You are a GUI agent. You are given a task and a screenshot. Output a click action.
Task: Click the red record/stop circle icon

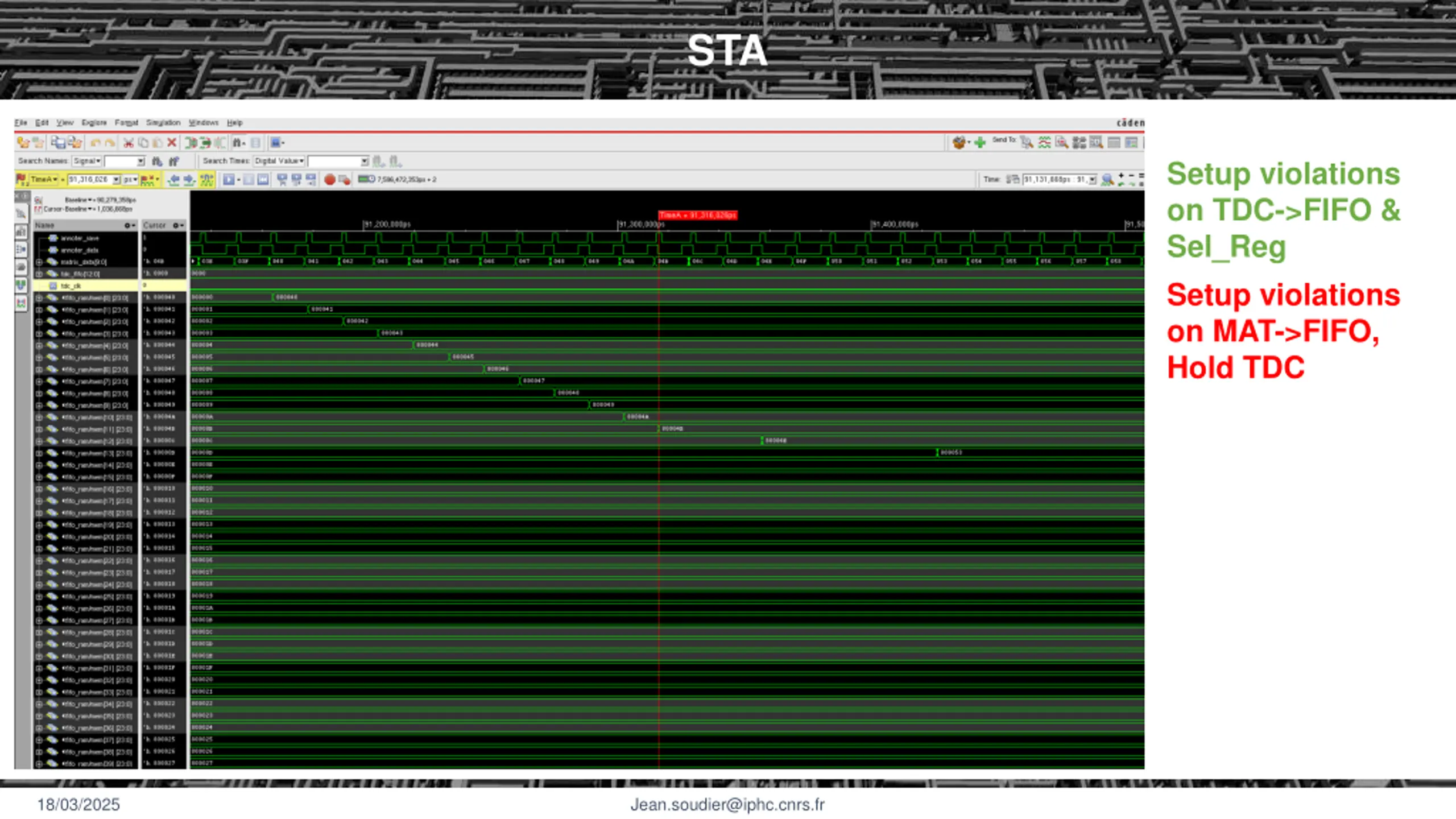point(329,180)
